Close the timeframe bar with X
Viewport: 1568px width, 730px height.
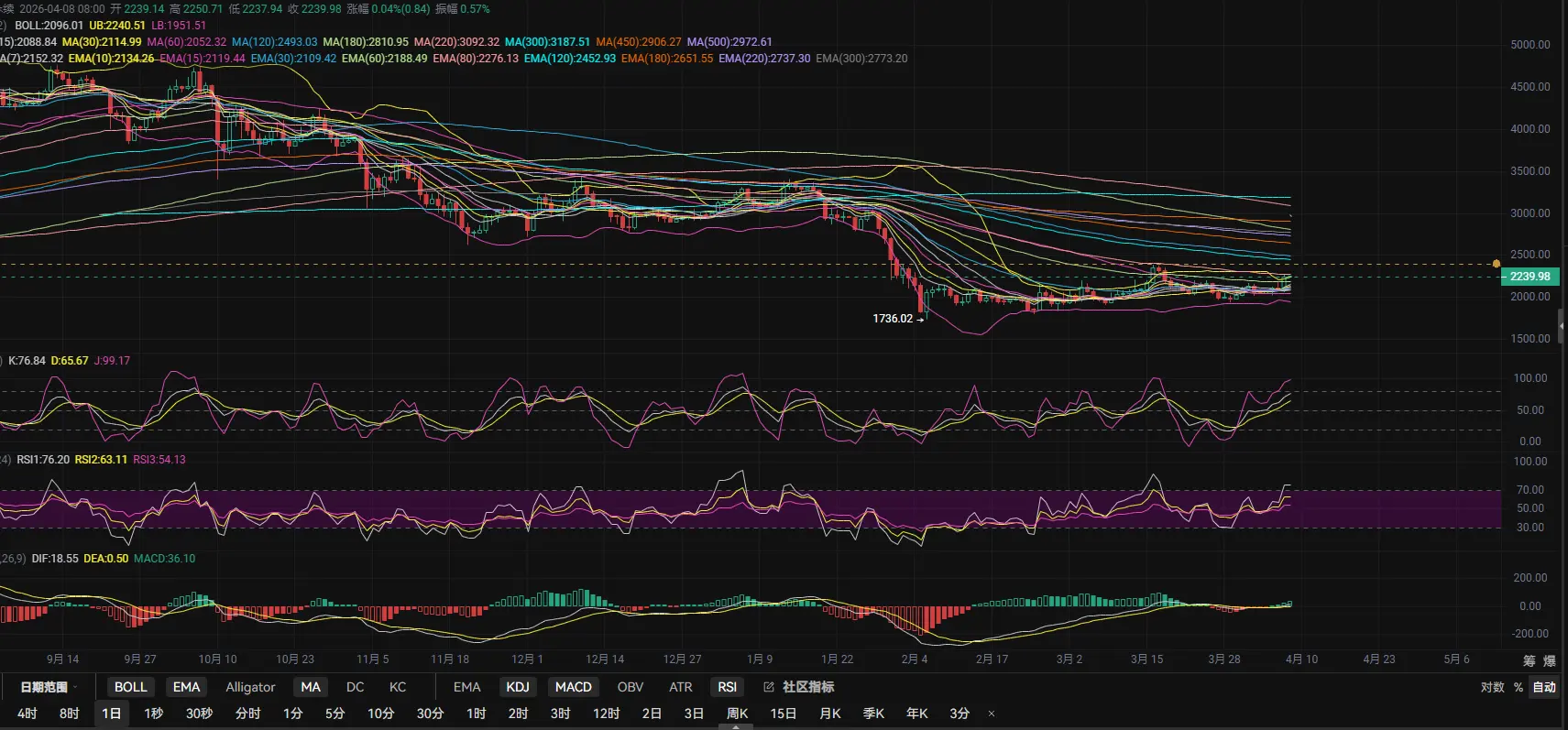tap(991, 714)
